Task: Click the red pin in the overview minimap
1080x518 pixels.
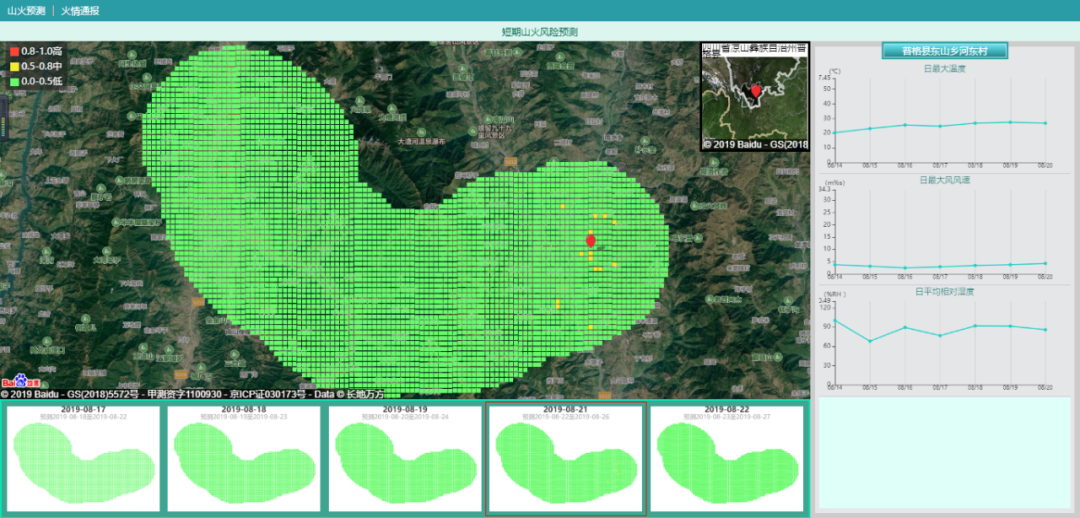Action: click(x=756, y=91)
